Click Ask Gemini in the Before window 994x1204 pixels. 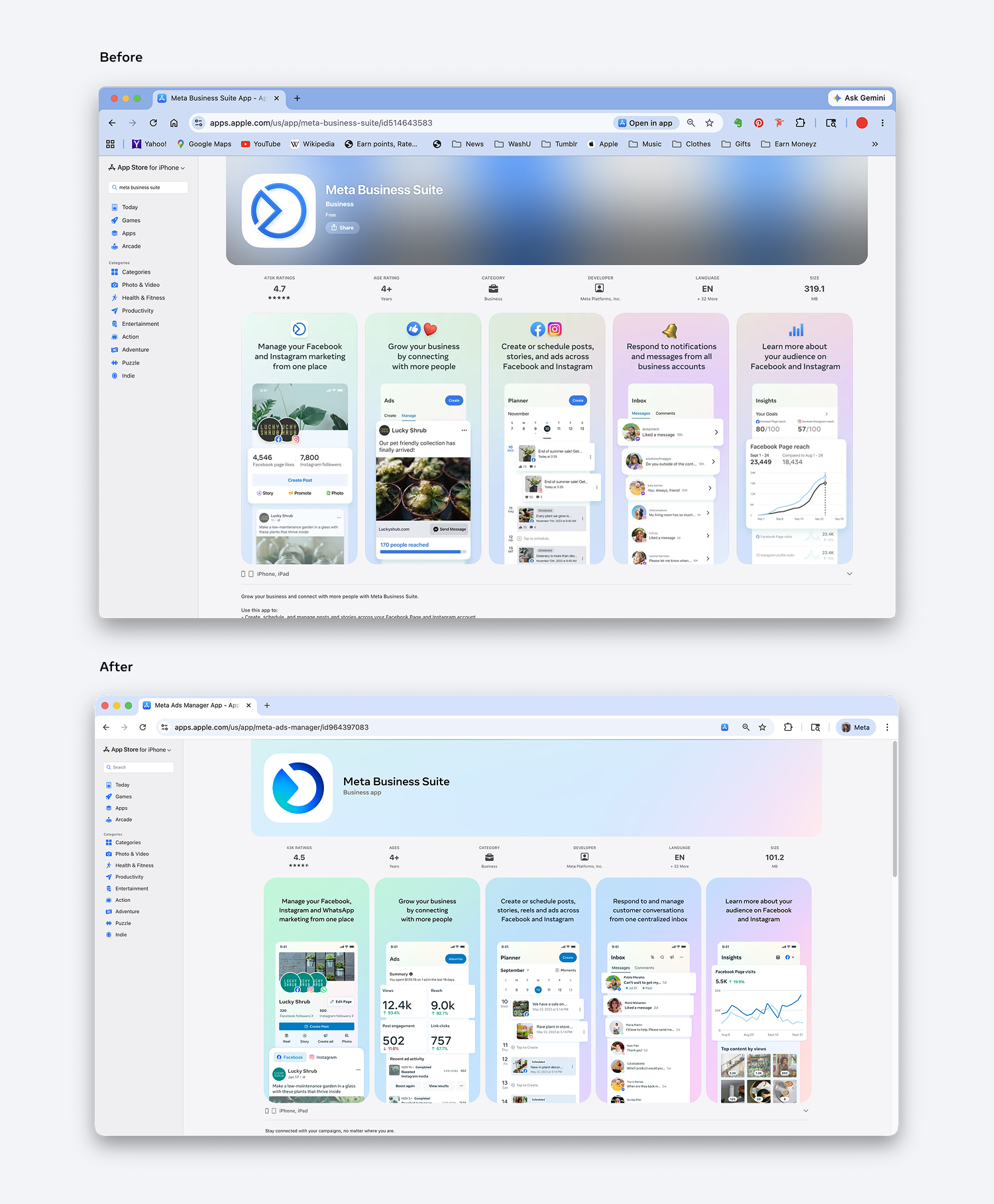tap(860, 98)
